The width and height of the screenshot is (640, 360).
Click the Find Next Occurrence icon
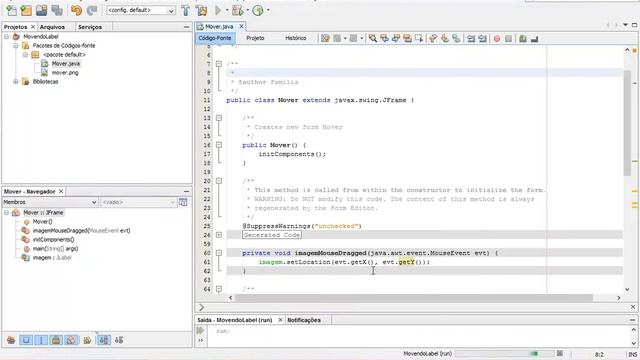pos(396,38)
